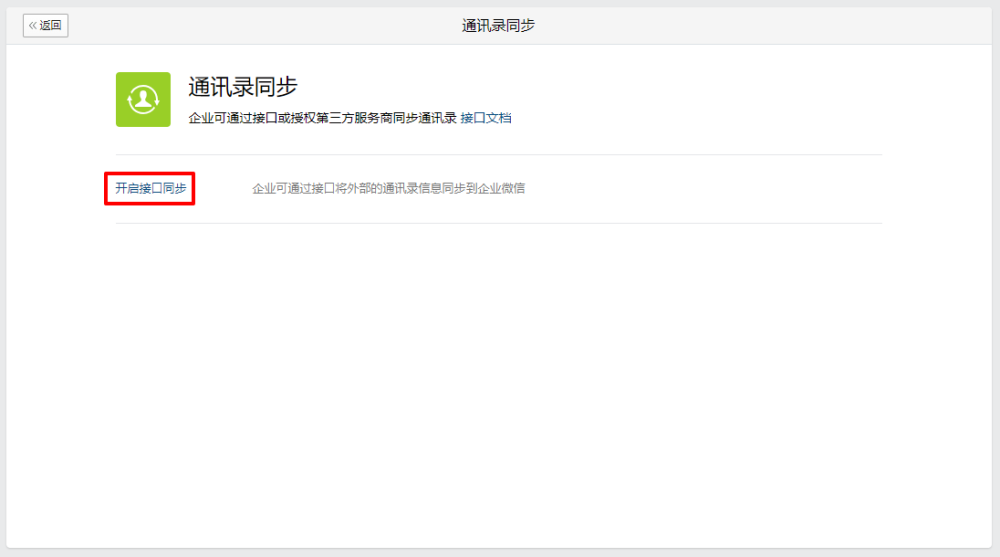1000x557 pixels.
Task: Click the 返回 back button
Action: click(45, 26)
